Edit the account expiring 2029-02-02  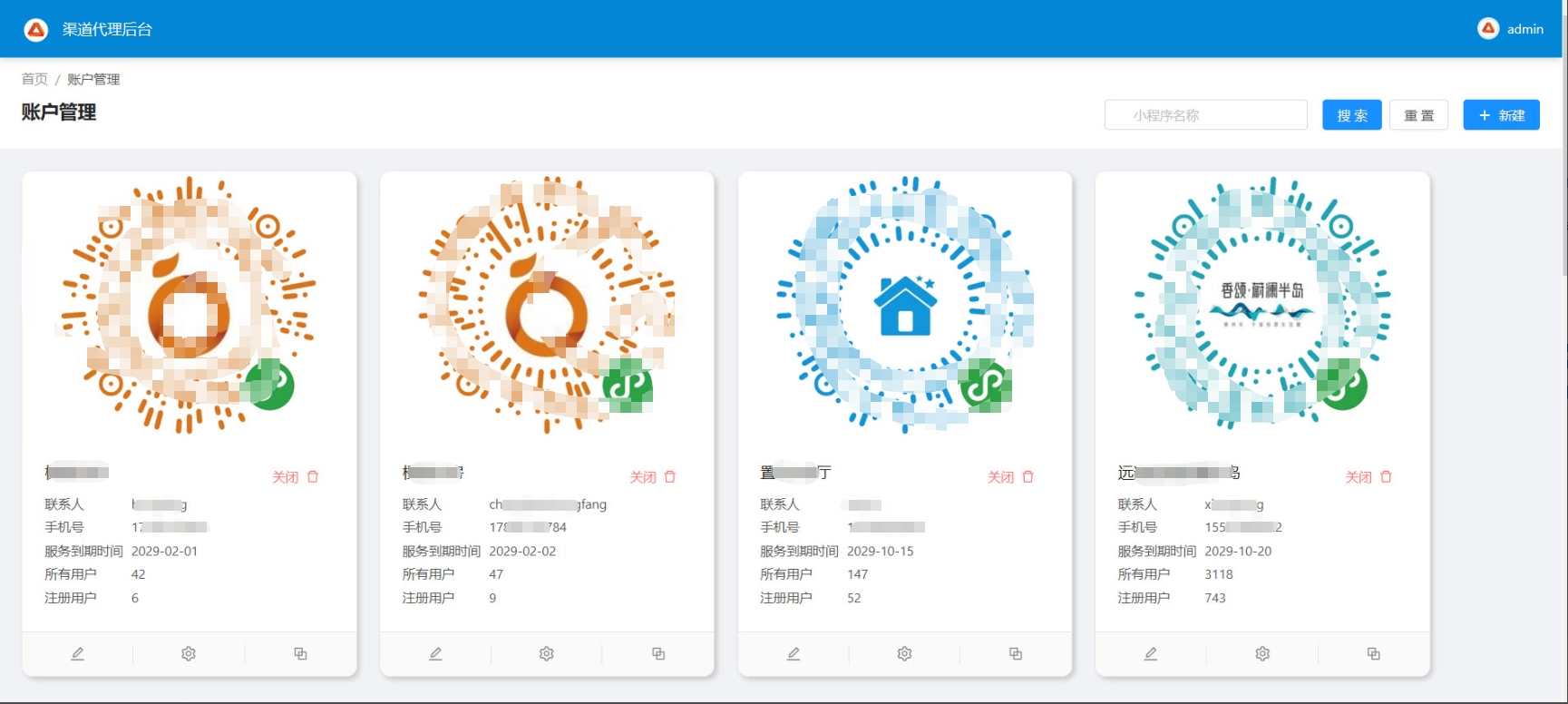pos(435,654)
